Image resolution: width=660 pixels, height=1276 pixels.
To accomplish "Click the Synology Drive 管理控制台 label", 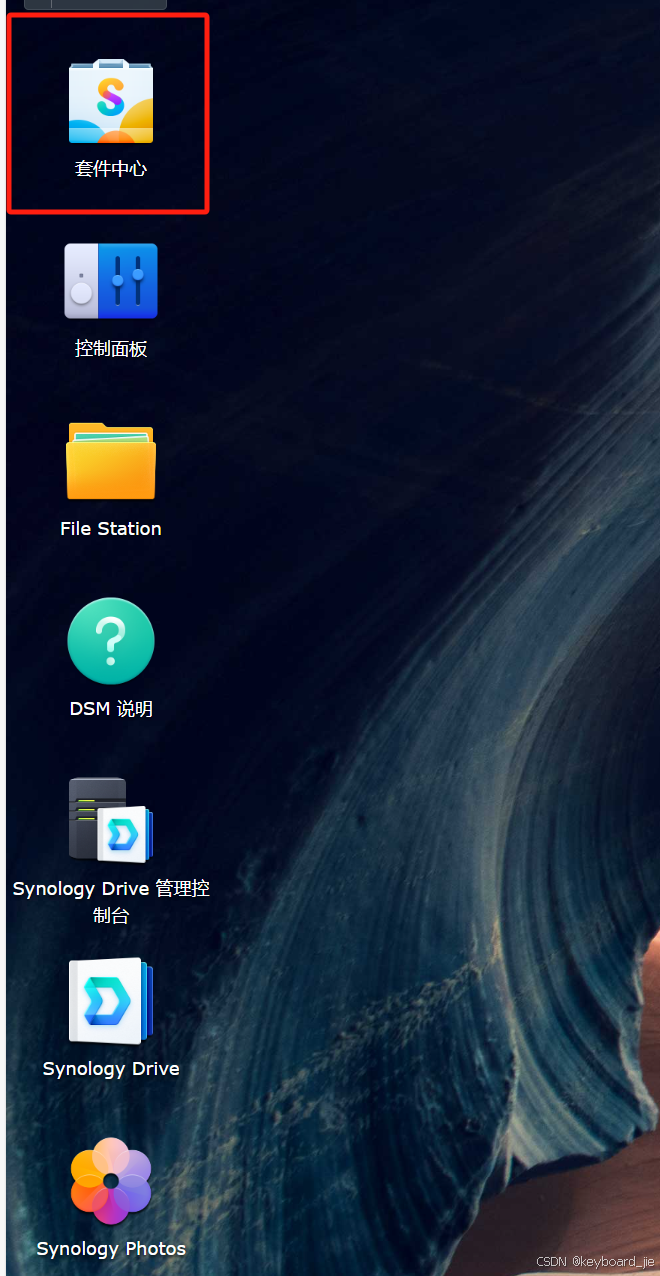I will (111, 902).
